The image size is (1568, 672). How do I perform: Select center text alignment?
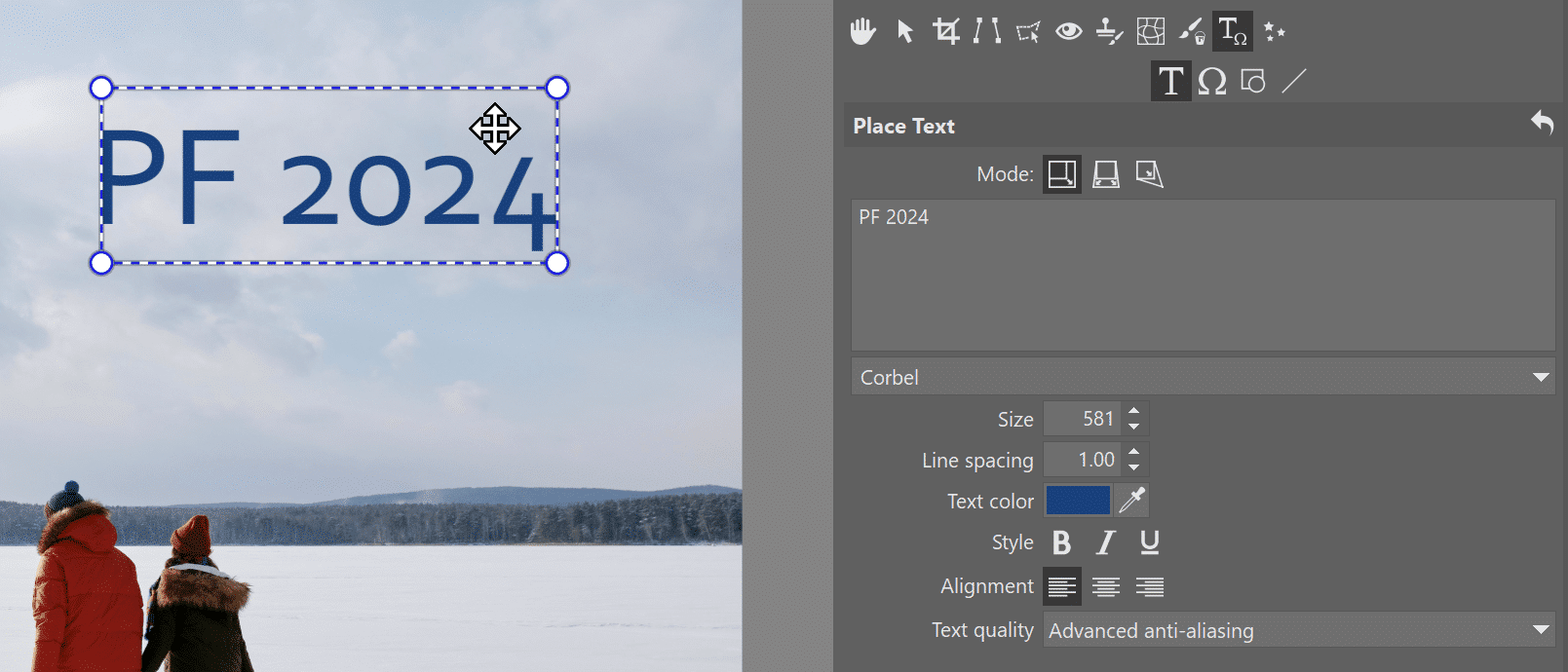point(1105,586)
